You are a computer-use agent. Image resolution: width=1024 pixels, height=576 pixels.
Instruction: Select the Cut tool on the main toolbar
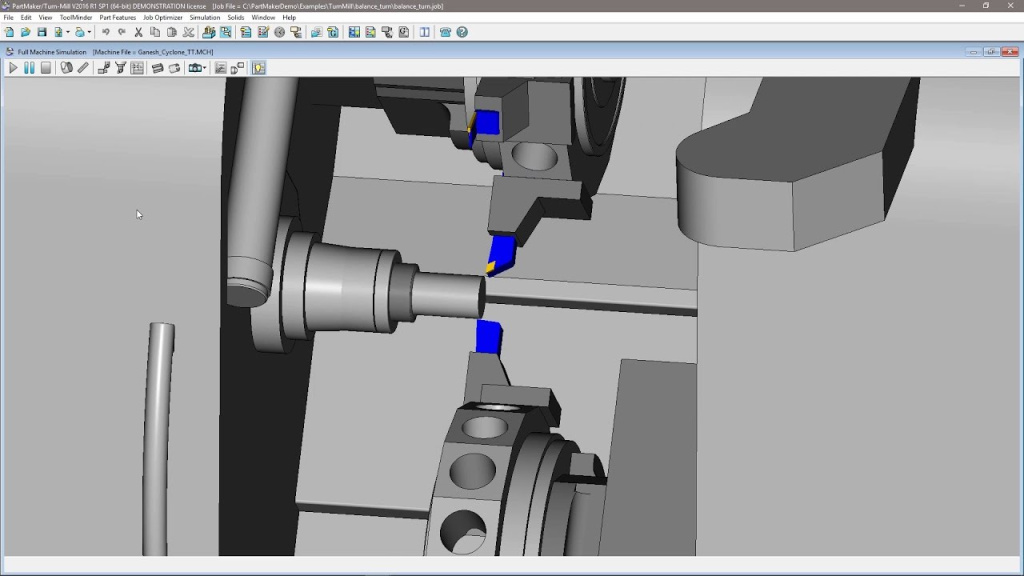[x=138, y=32]
